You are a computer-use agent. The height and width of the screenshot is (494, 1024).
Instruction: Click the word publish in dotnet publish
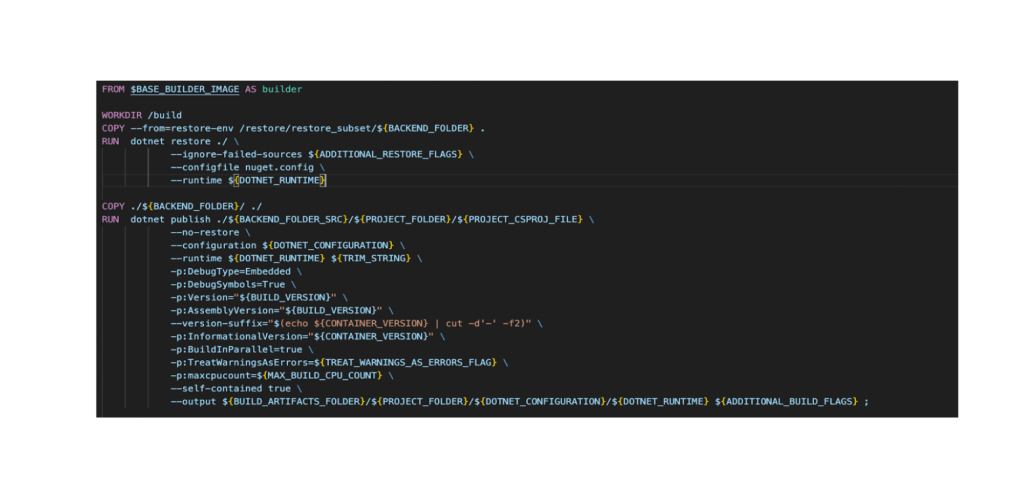click(191, 219)
